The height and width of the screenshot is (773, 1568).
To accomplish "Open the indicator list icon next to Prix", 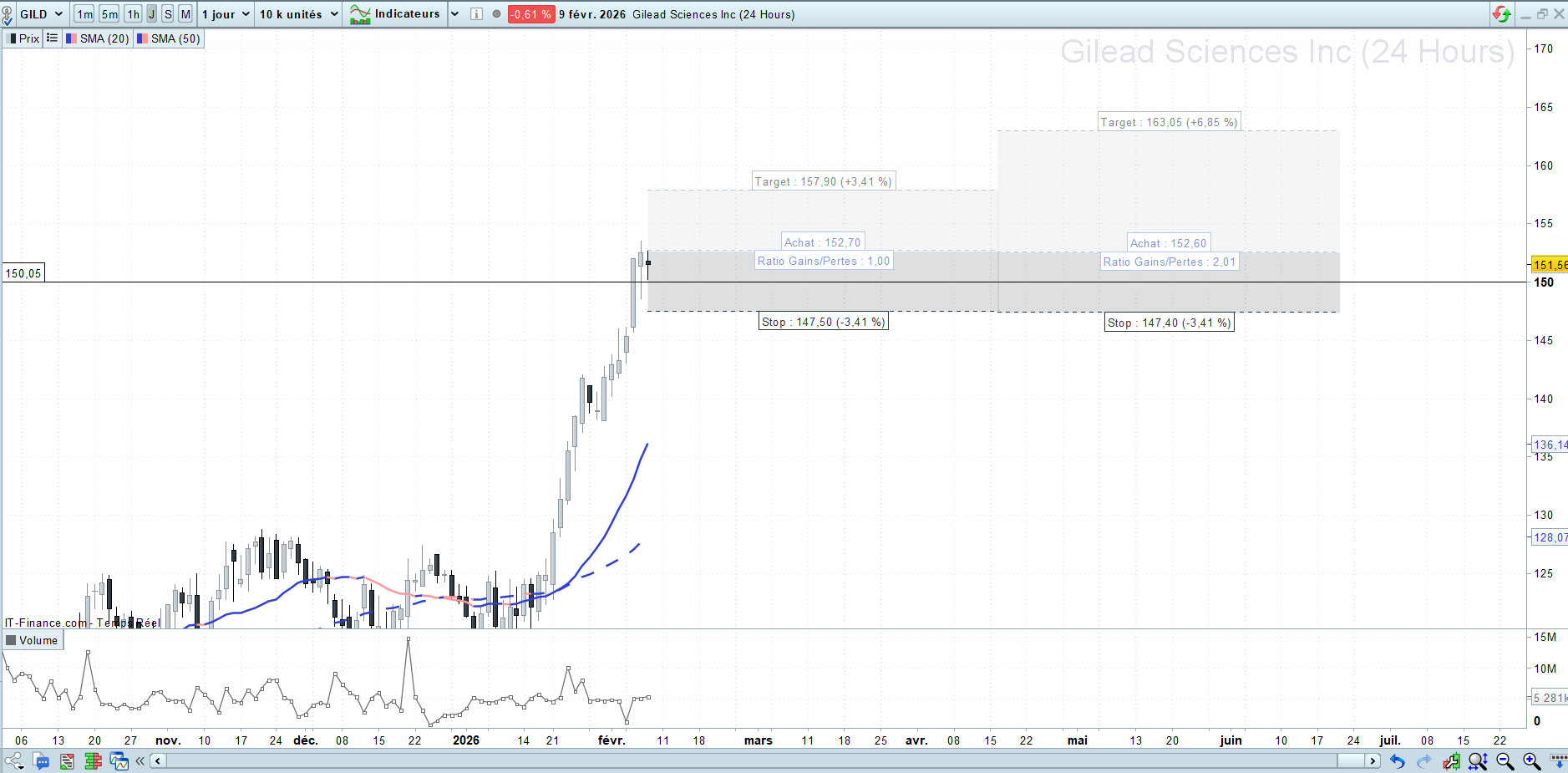I will pos(52,38).
